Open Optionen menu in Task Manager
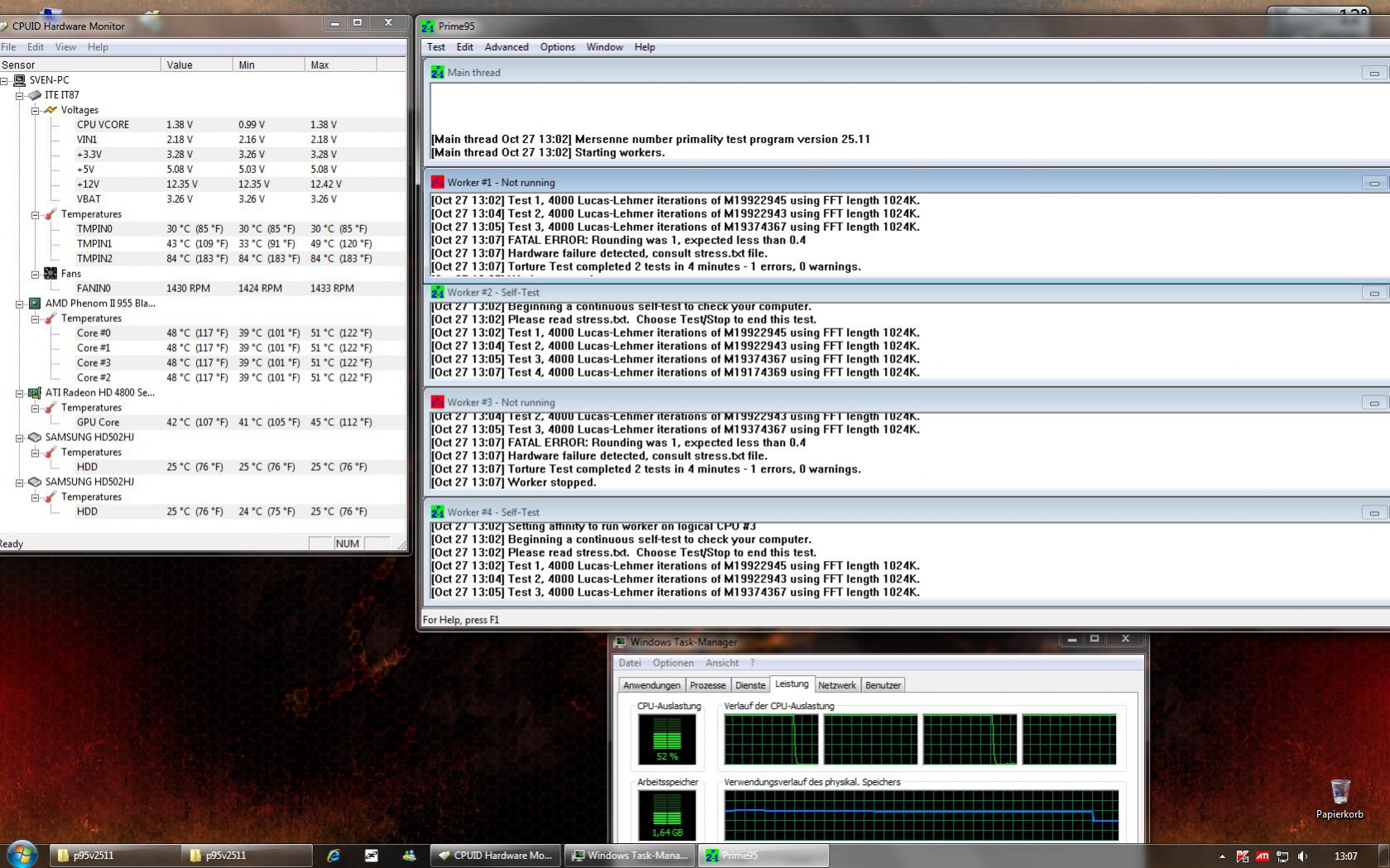Viewport: 1390px width, 868px height. (673, 663)
